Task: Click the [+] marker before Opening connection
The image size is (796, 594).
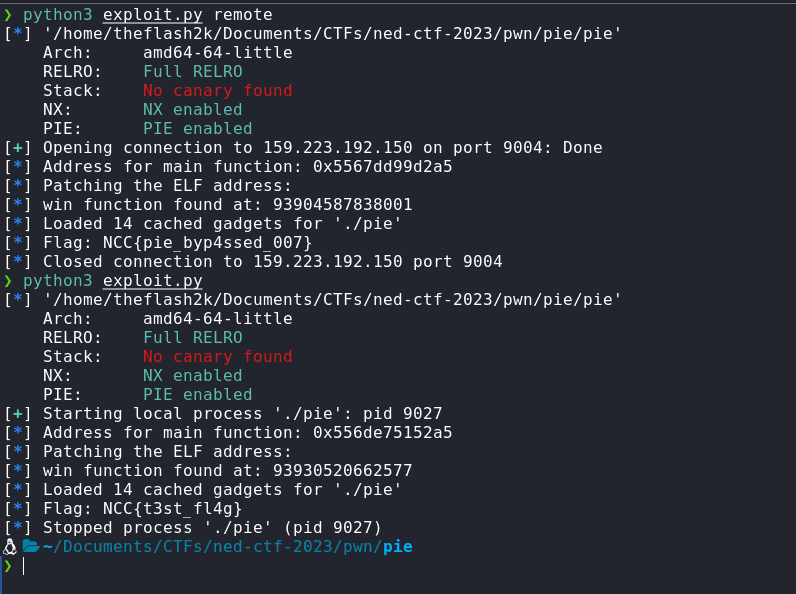Action: tap(18, 148)
